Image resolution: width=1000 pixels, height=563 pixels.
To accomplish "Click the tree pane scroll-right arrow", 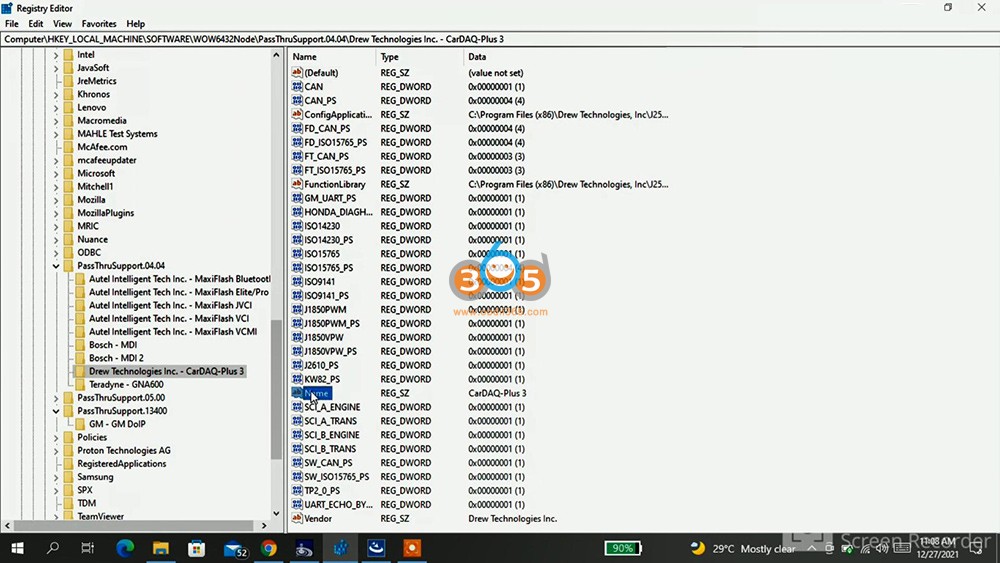I will [264, 526].
